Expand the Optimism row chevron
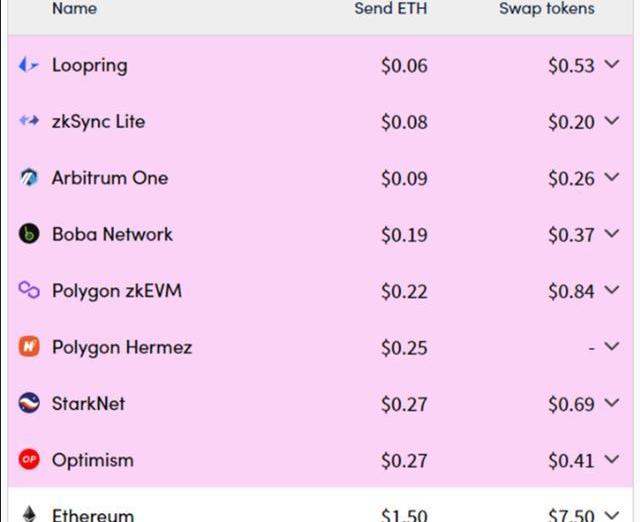Image resolution: width=640 pixels, height=522 pixels. (612, 460)
